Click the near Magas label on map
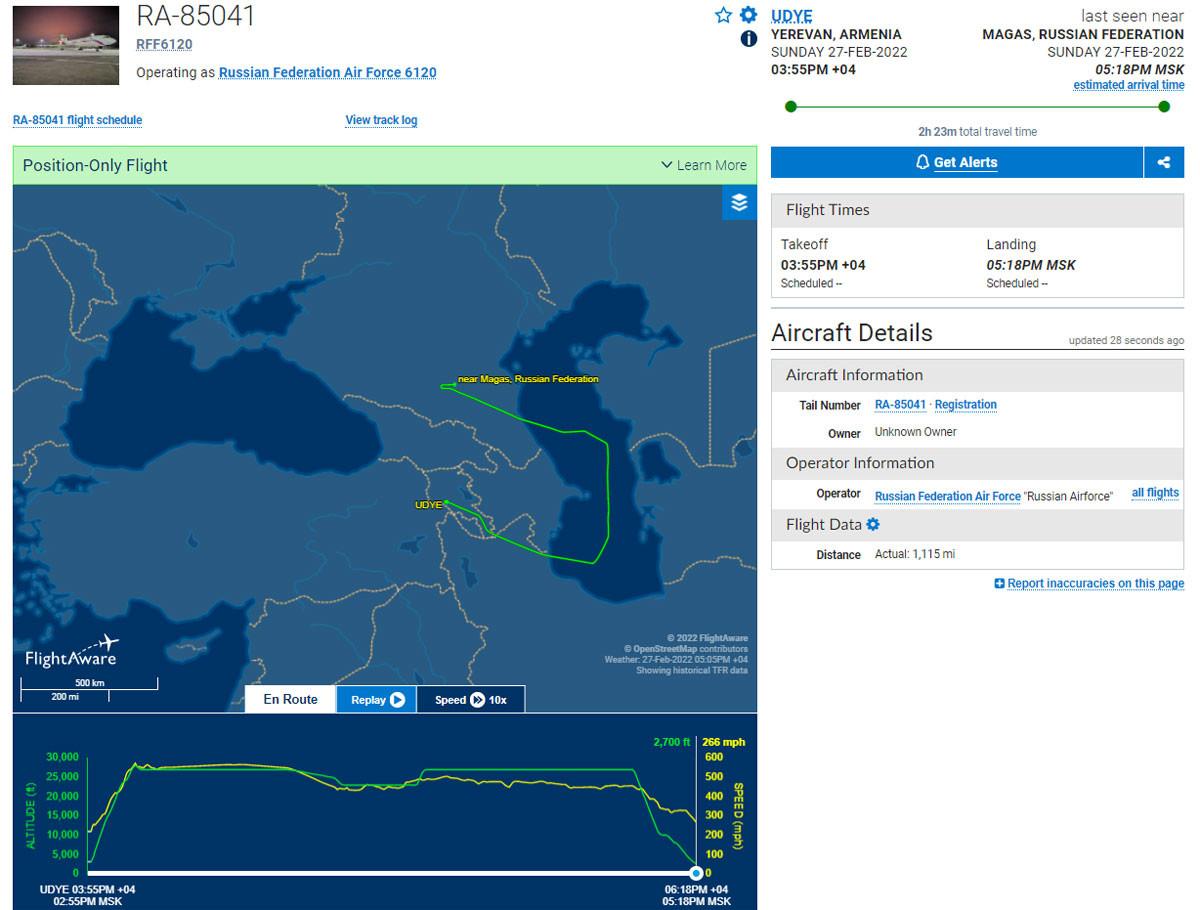 (x=528, y=379)
